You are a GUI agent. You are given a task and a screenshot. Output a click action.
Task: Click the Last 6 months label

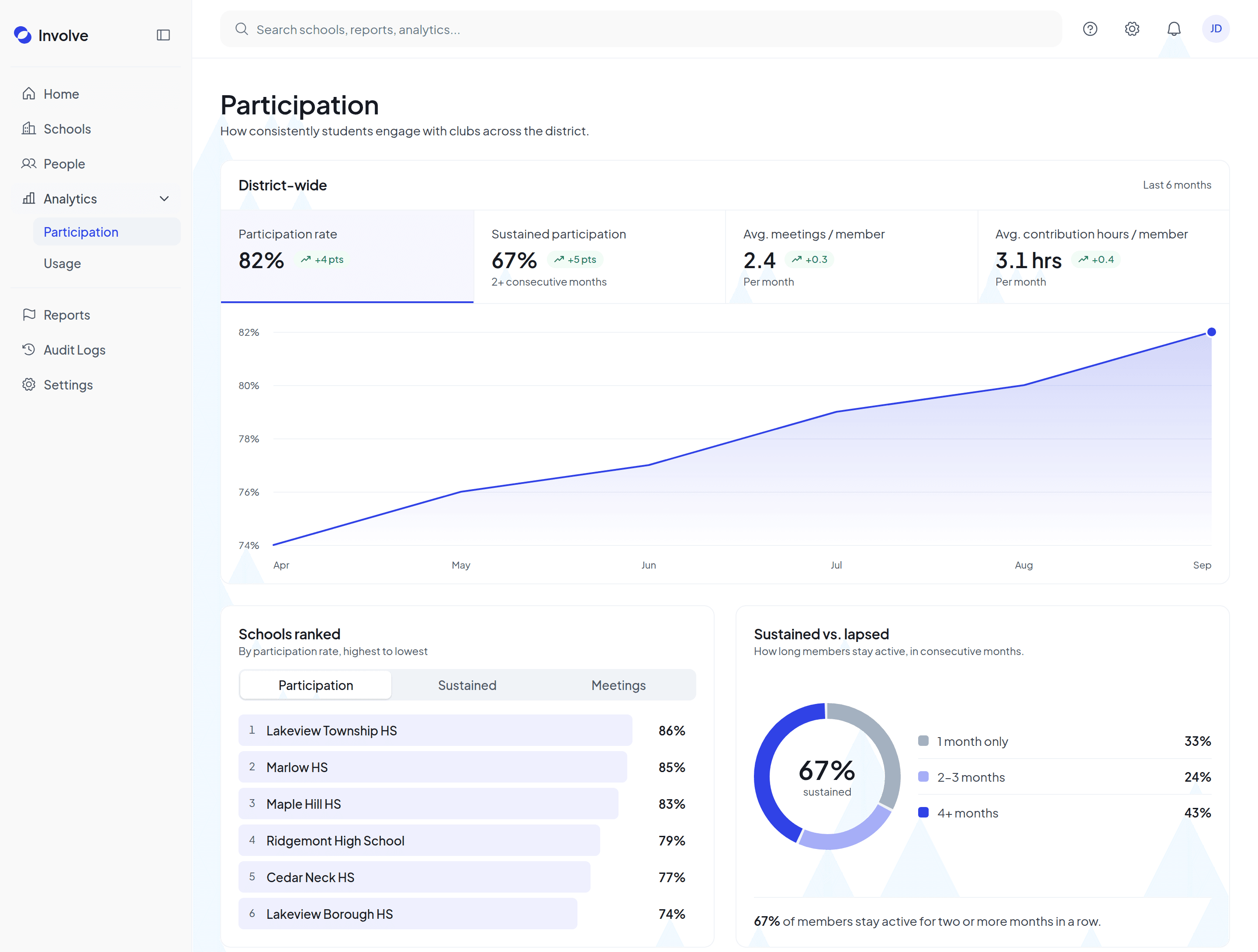point(1177,185)
